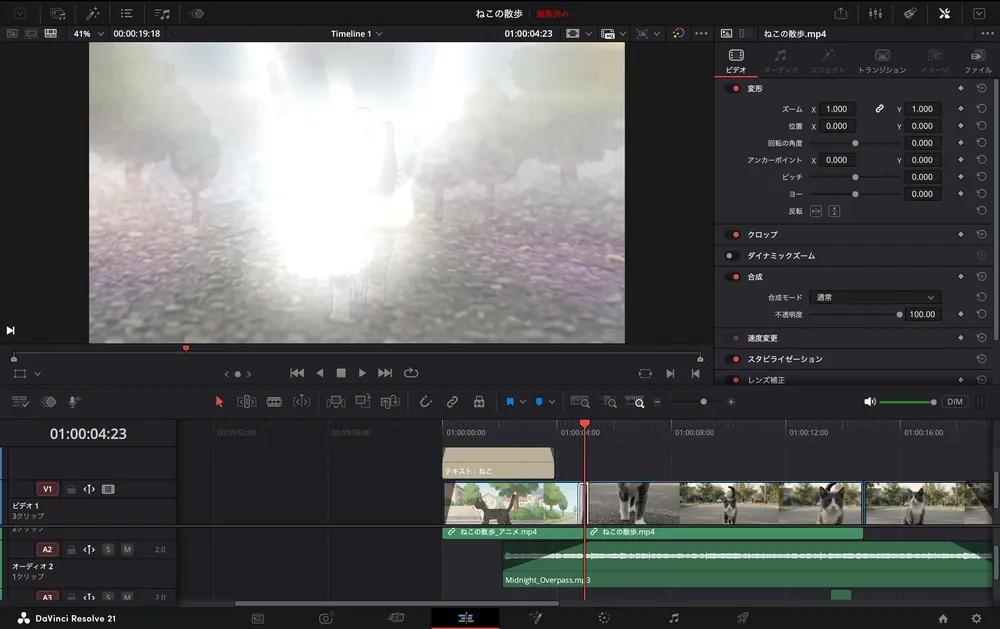Open the 合成モード dropdown showing 通常

875,297
